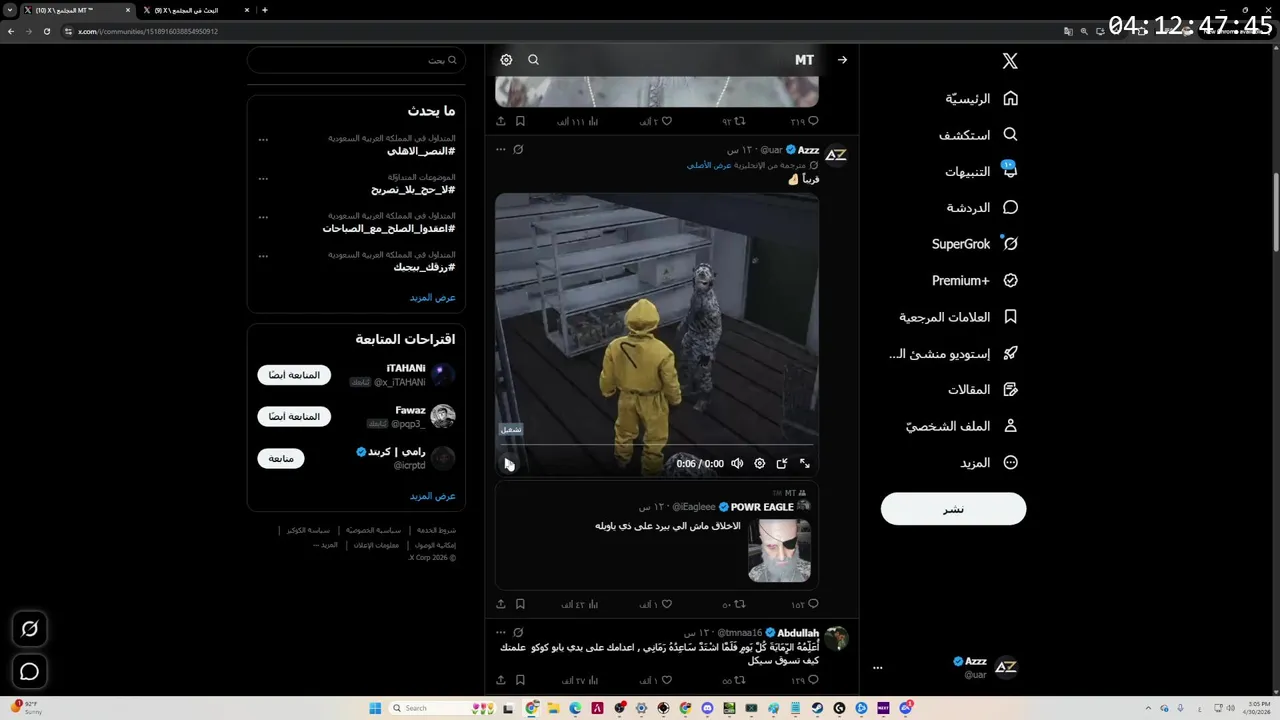Reply to Abdullah post with ١٣٩ replies

[x=812, y=681]
